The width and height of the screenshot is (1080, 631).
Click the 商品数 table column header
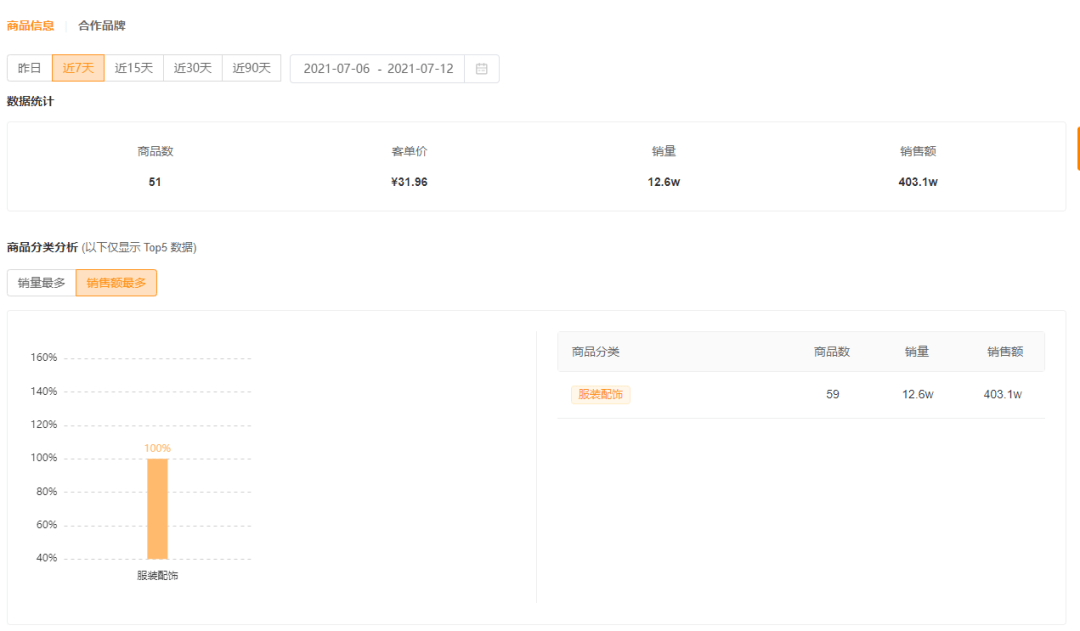pos(832,352)
